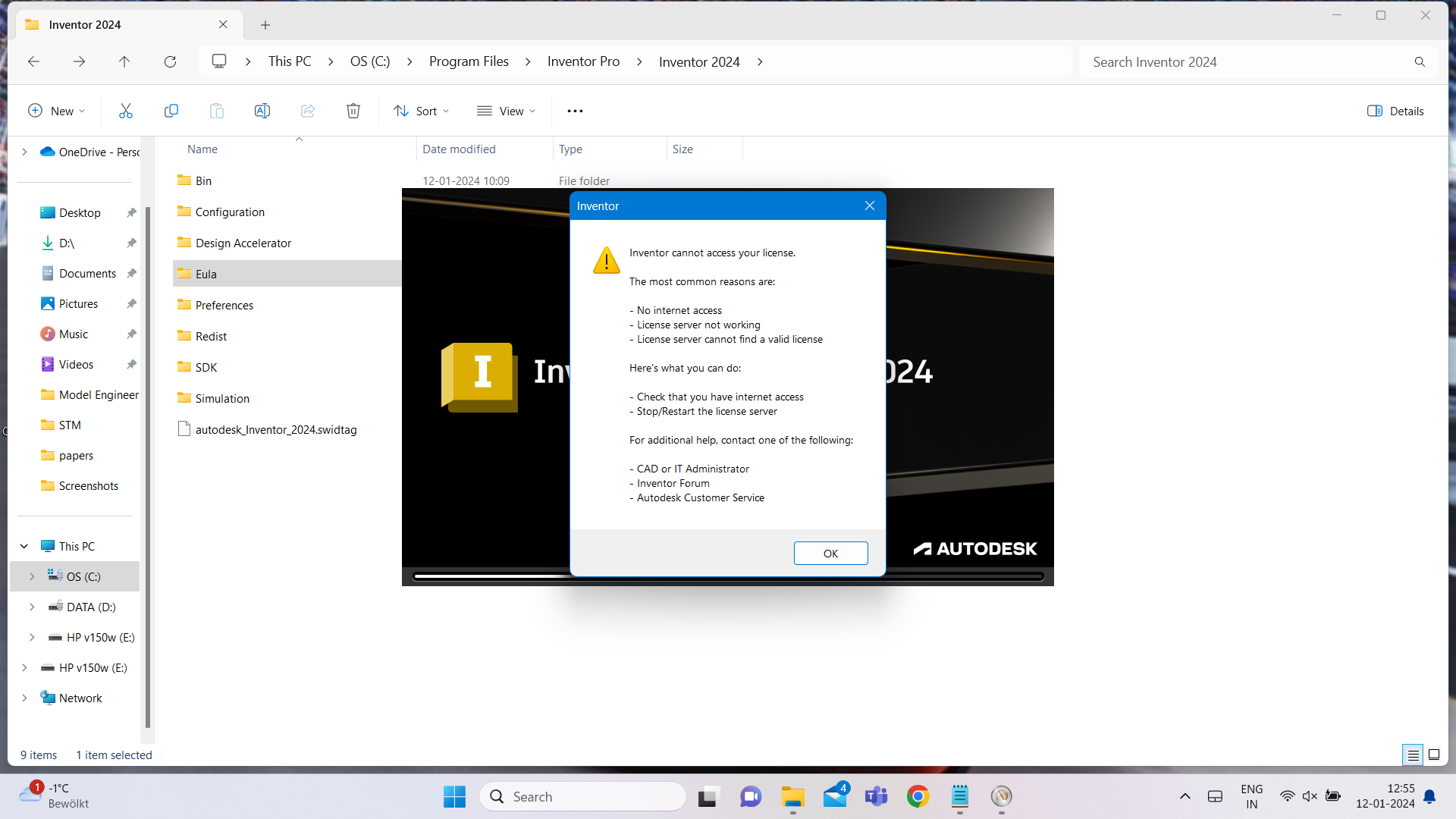This screenshot has width=1456, height=819.
Task: Open Pictures in quick access
Action: pos(78,303)
